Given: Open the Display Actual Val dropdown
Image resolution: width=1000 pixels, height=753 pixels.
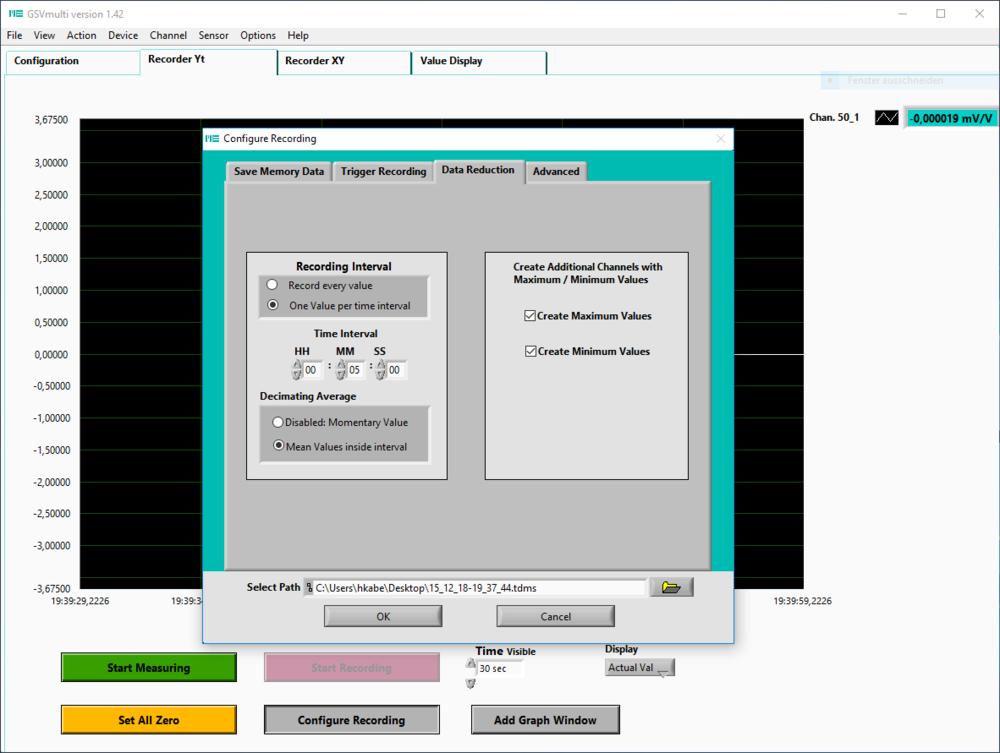Looking at the screenshot, I should (x=640, y=668).
